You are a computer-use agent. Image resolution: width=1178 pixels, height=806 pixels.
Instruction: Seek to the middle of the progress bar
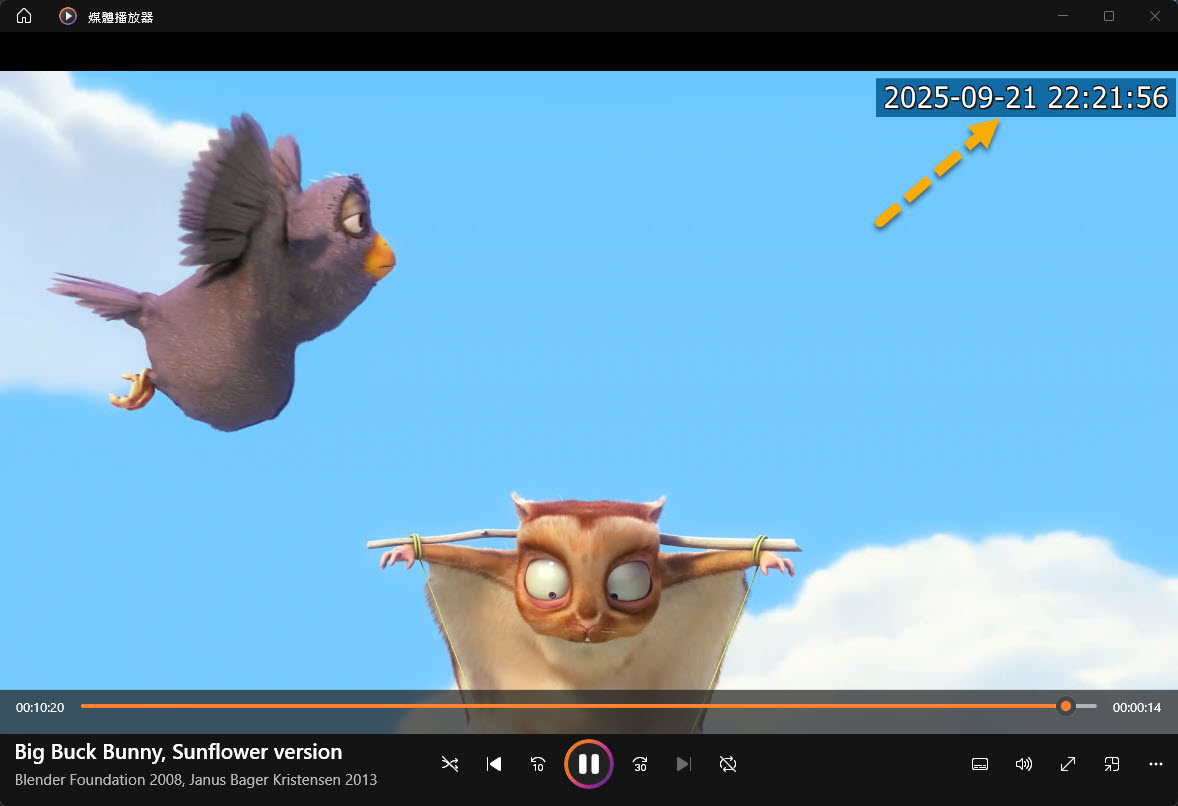(x=589, y=706)
